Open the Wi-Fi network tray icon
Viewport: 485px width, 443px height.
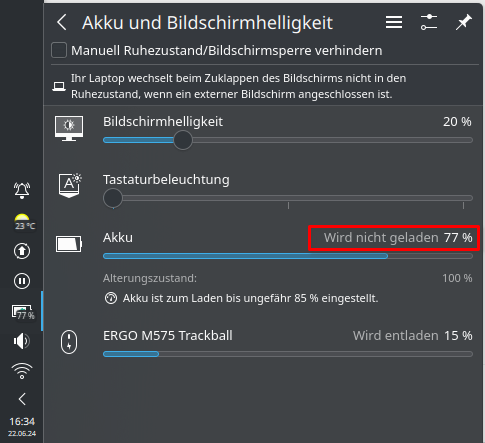click(22, 371)
